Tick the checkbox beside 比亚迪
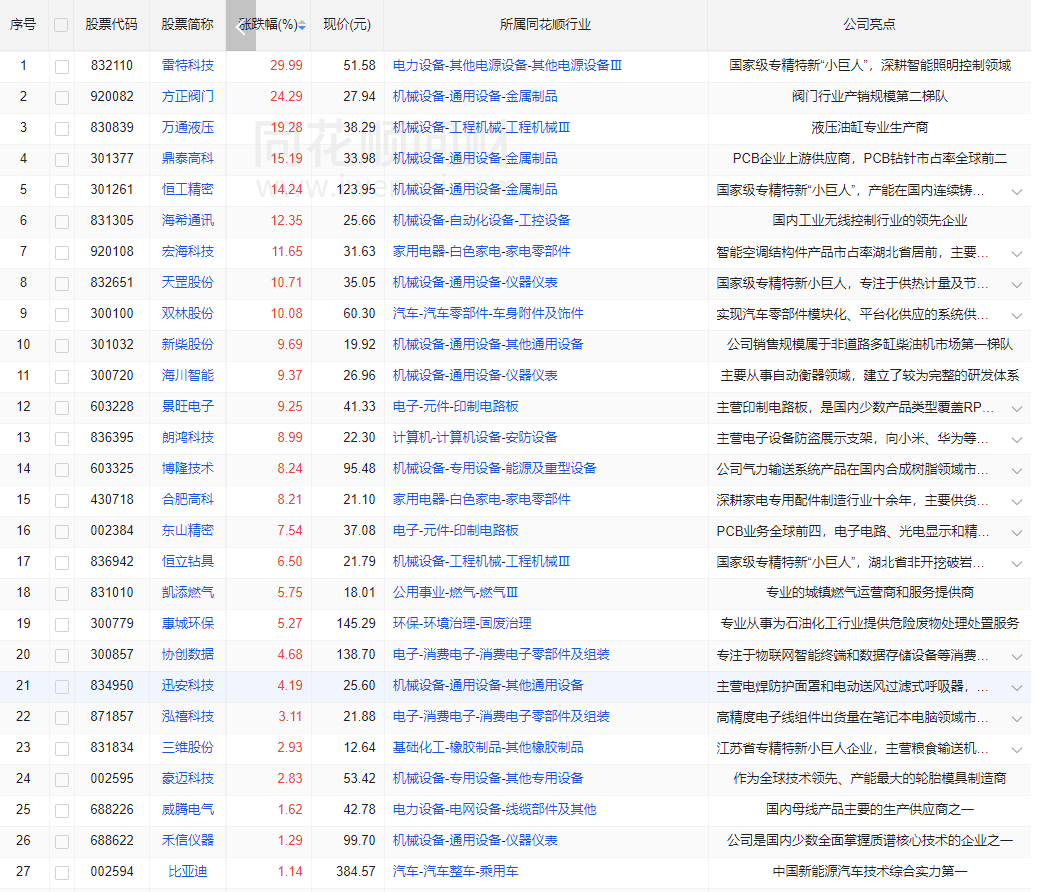Image resolution: width=1037 pixels, height=892 pixels. tap(62, 873)
